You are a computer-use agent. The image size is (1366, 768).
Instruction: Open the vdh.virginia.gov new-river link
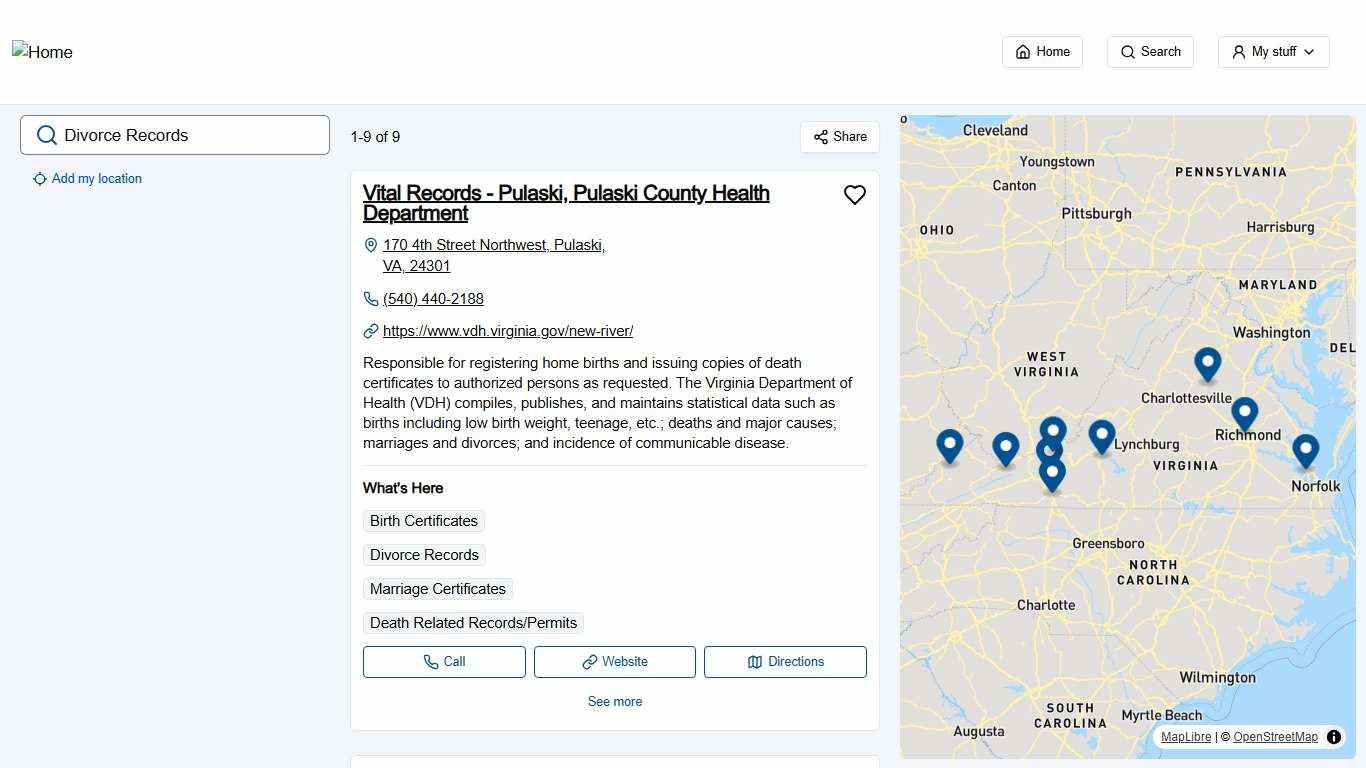point(507,331)
